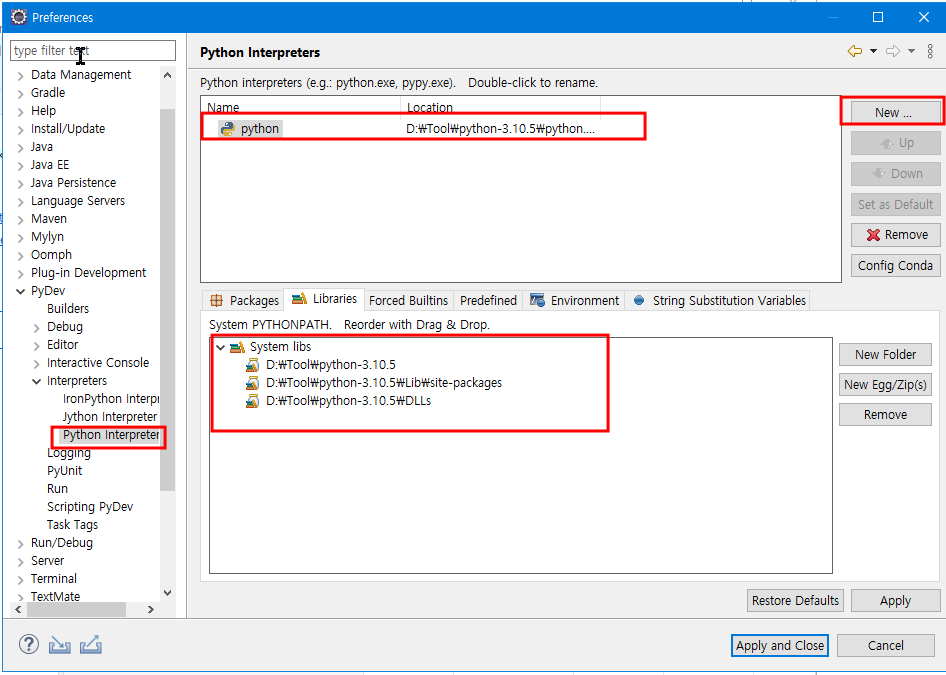Open the back history dropdown arrow
The height and width of the screenshot is (675, 946).
pos(873,51)
